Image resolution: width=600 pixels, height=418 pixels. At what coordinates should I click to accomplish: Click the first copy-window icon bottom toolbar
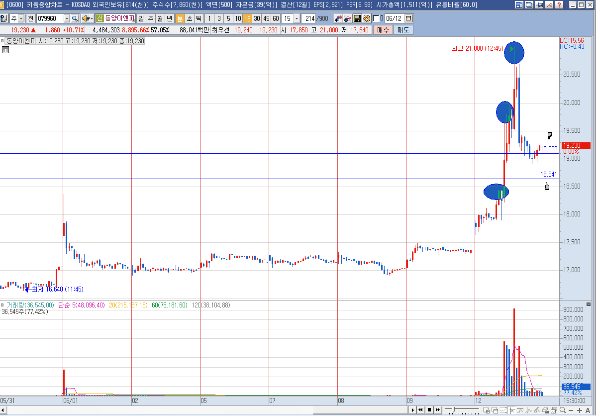[x=486, y=410]
